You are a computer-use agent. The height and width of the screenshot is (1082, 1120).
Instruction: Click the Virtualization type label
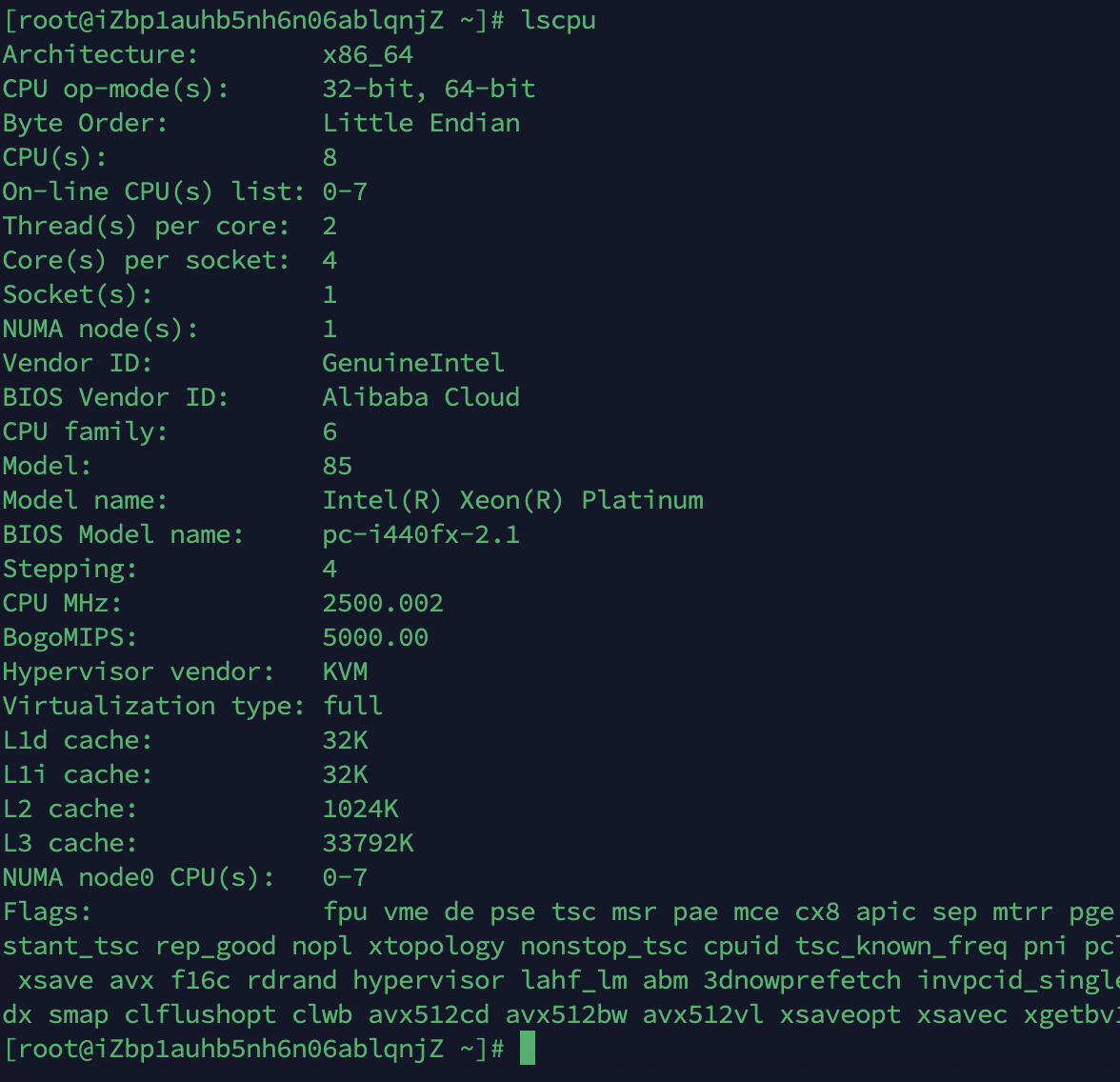pyautogui.click(x=153, y=706)
